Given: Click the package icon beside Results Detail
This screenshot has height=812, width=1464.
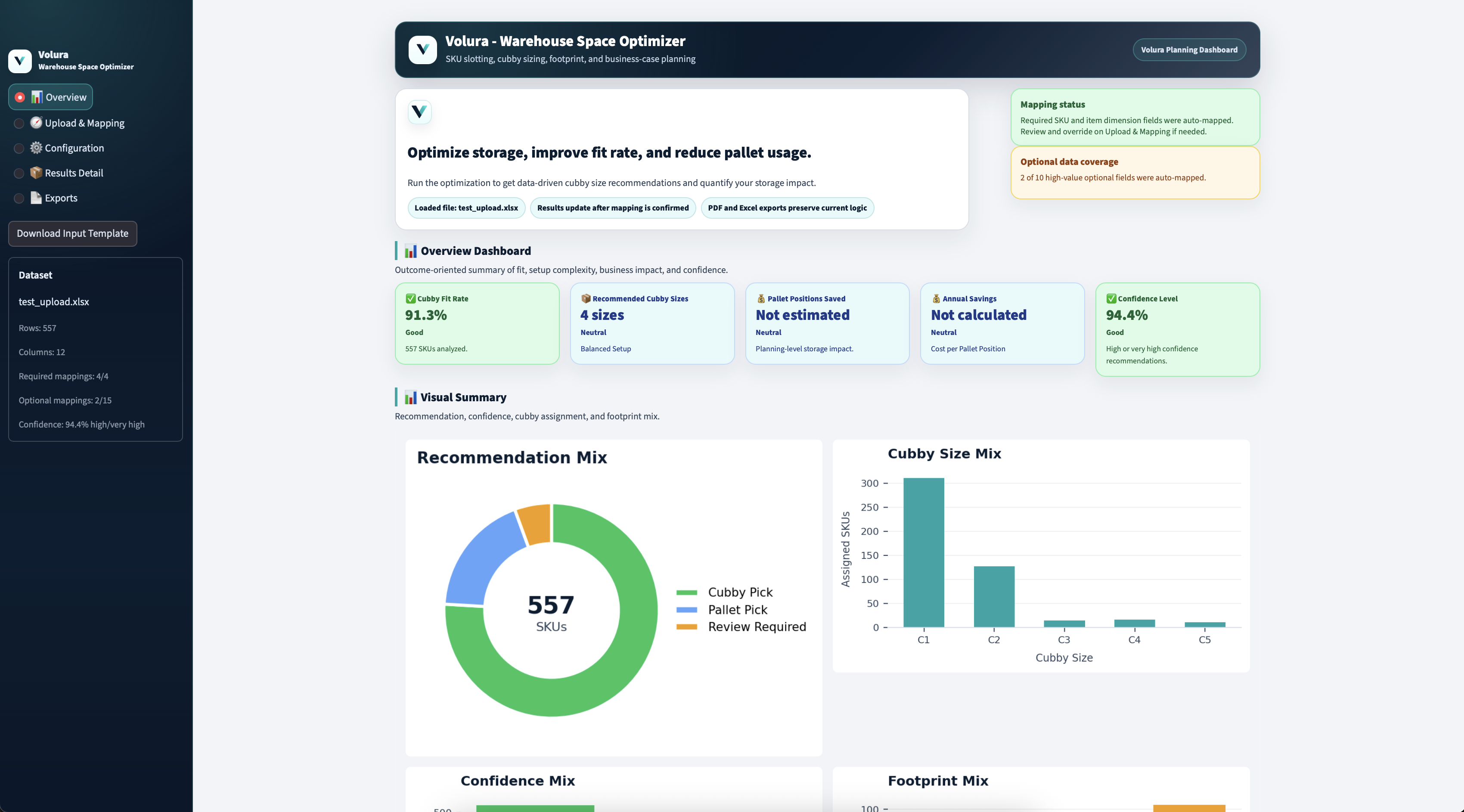Looking at the screenshot, I should coord(36,173).
